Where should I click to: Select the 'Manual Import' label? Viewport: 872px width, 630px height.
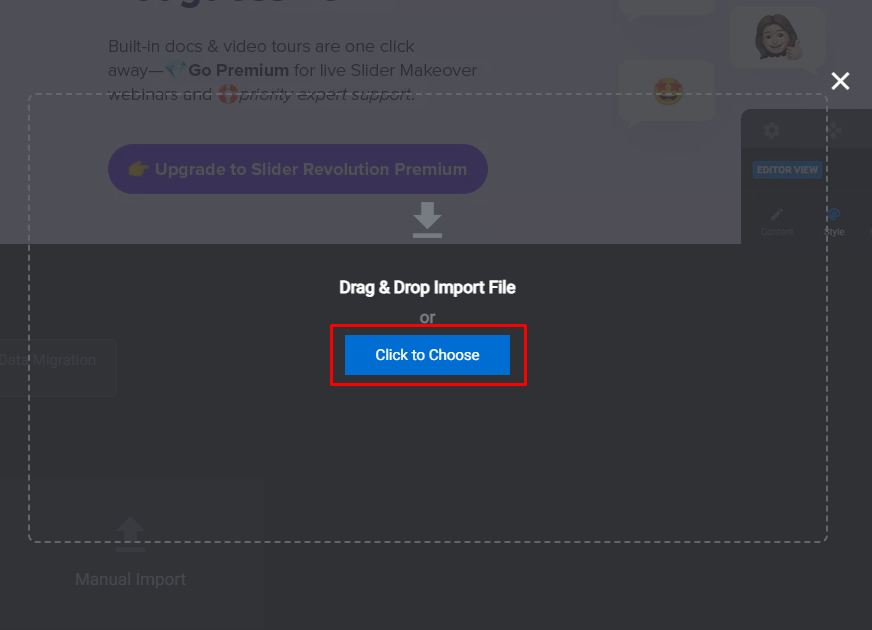(x=130, y=579)
